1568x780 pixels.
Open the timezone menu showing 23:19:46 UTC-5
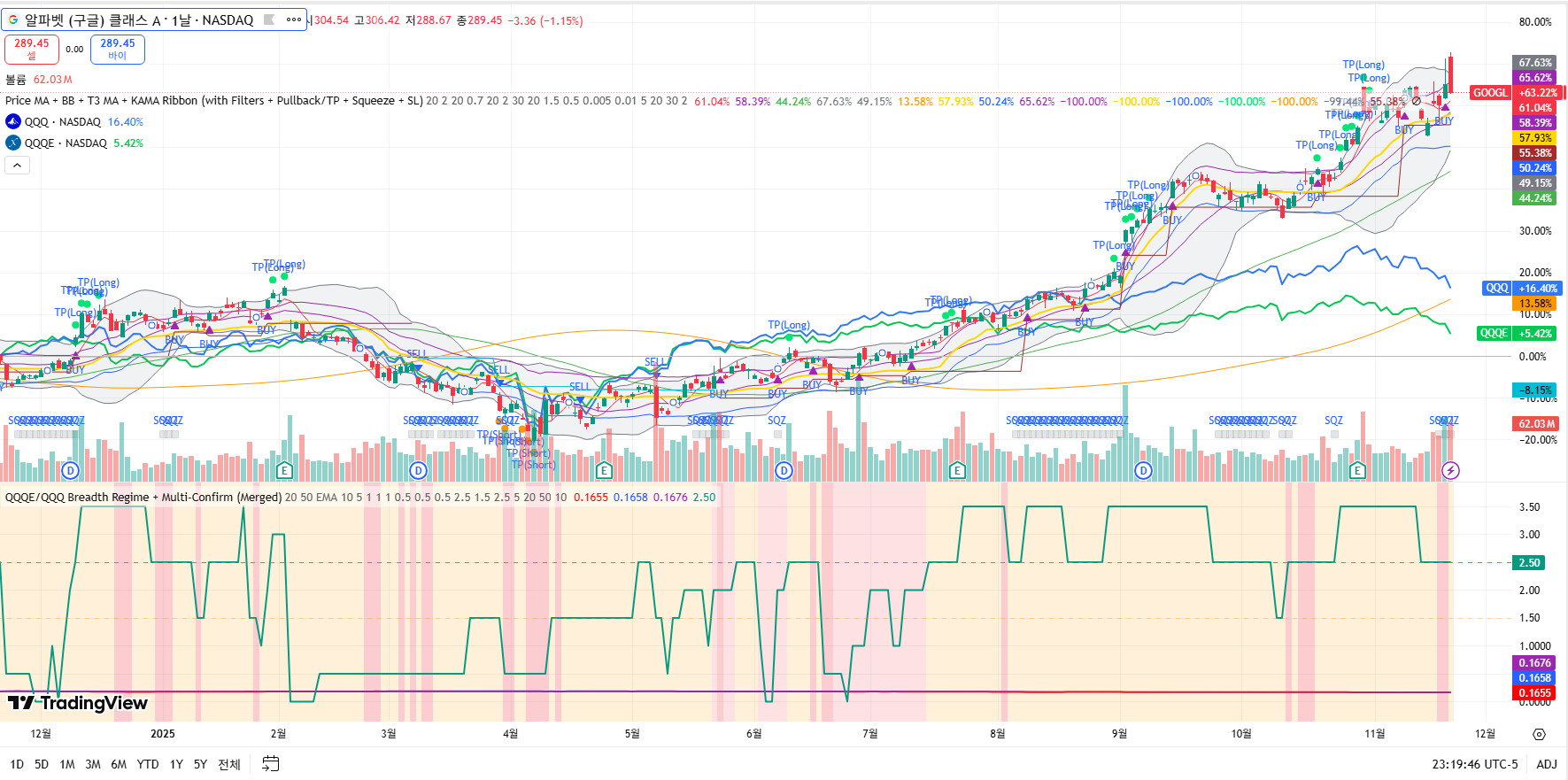(1475, 764)
